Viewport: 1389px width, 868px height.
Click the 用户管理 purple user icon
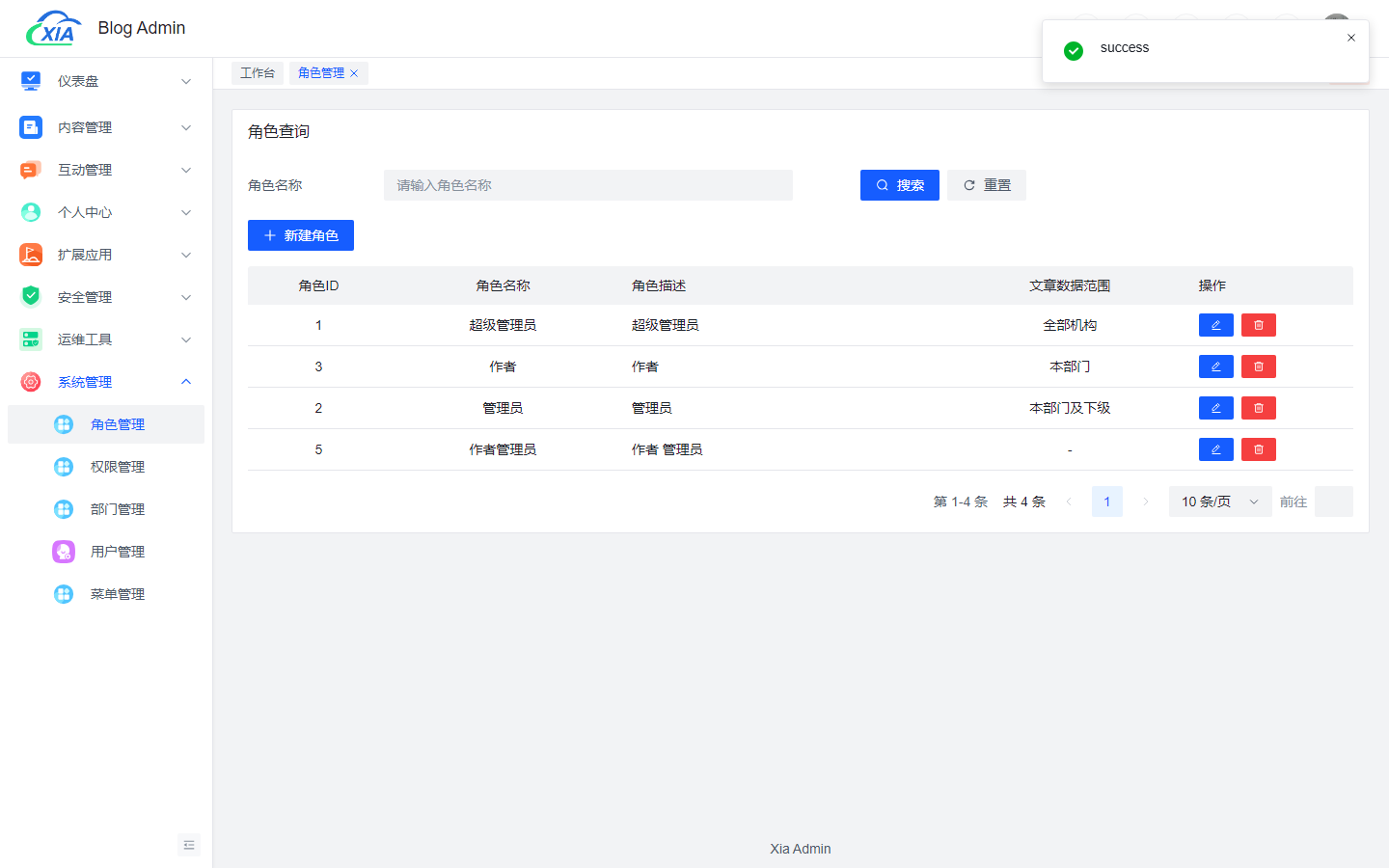click(64, 552)
